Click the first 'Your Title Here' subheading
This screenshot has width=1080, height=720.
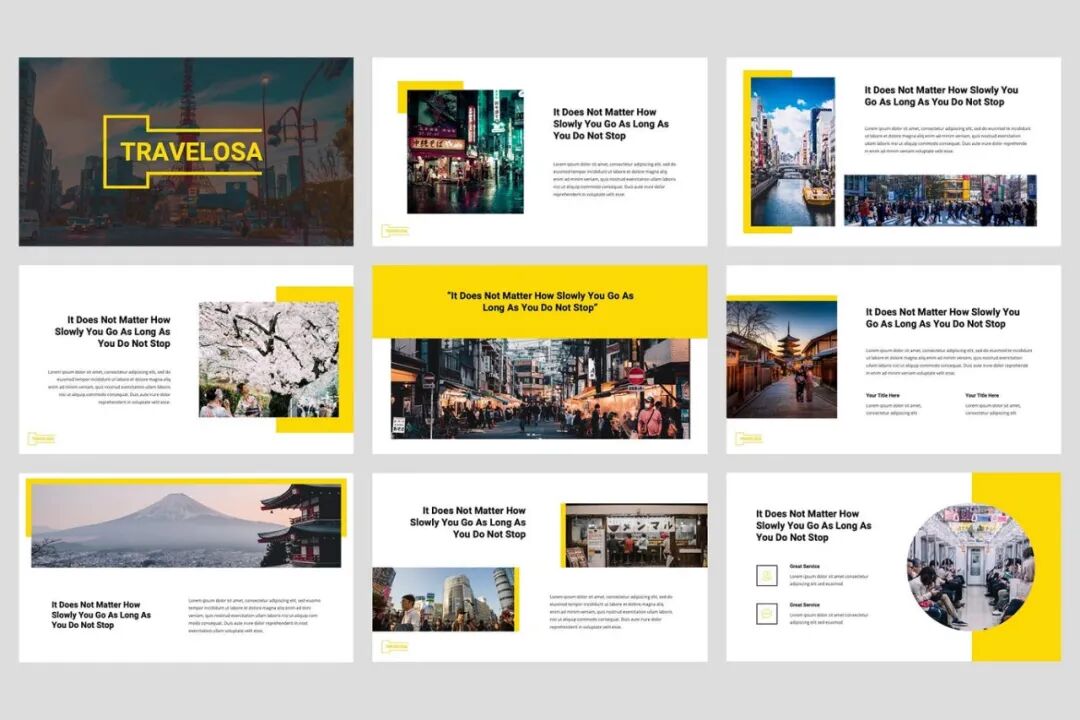coord(882,395)
